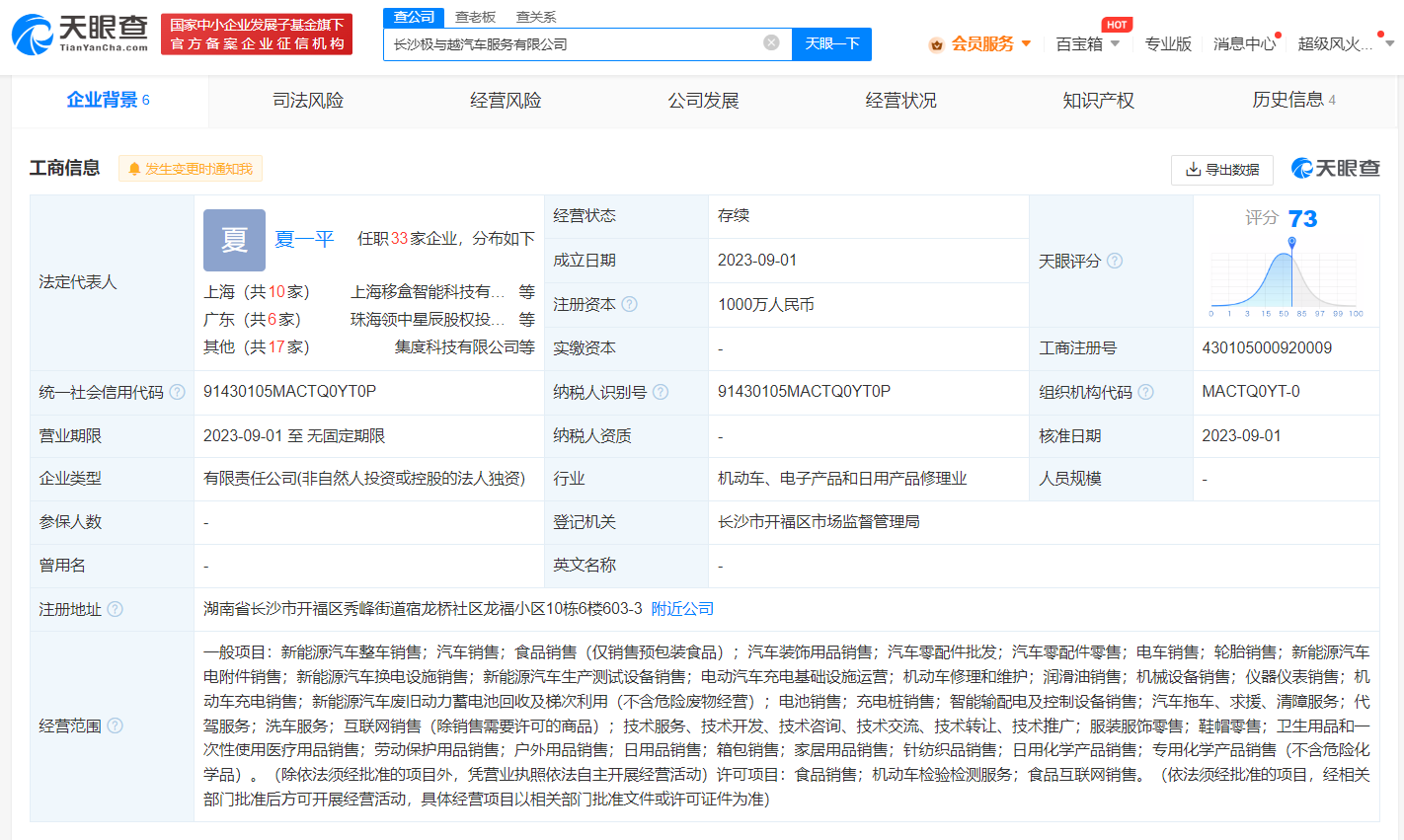Screen dimensions: 1404x840
Task: Switch to the 司法风险 tab
Action: click(308, 100)
